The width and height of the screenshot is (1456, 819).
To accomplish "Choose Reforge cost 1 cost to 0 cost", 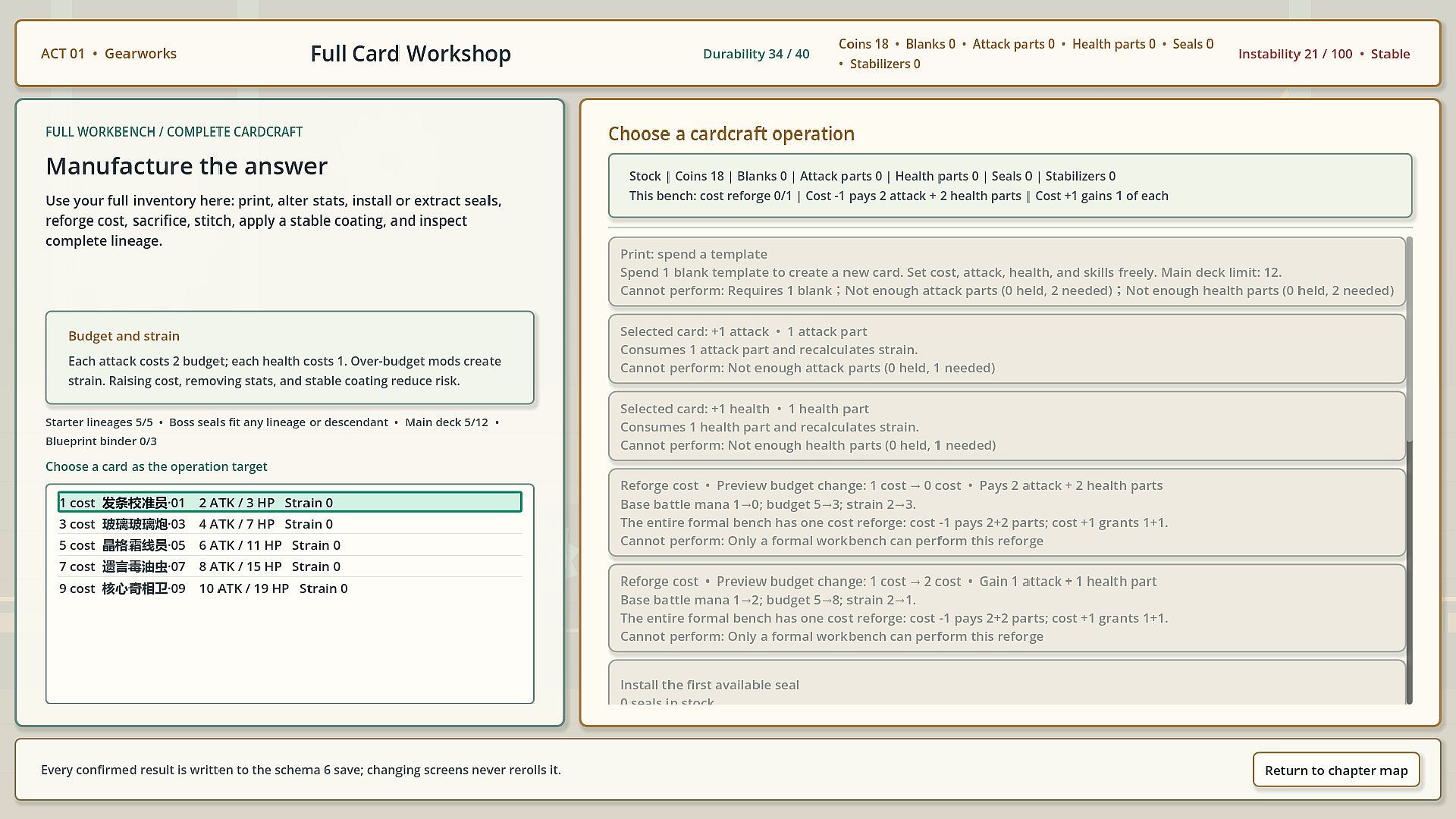I will pos(1006,513).
